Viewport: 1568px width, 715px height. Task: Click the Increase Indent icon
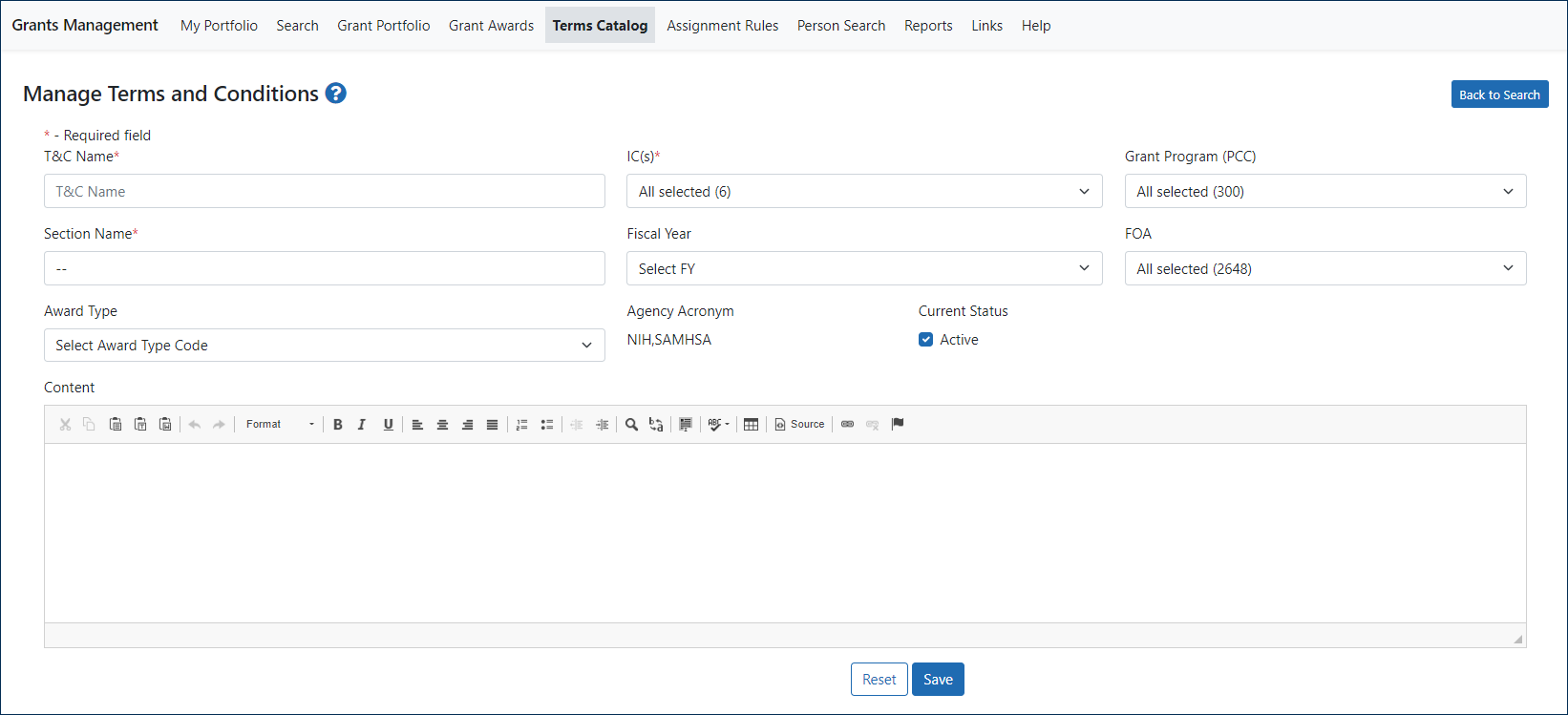(602, 425)
